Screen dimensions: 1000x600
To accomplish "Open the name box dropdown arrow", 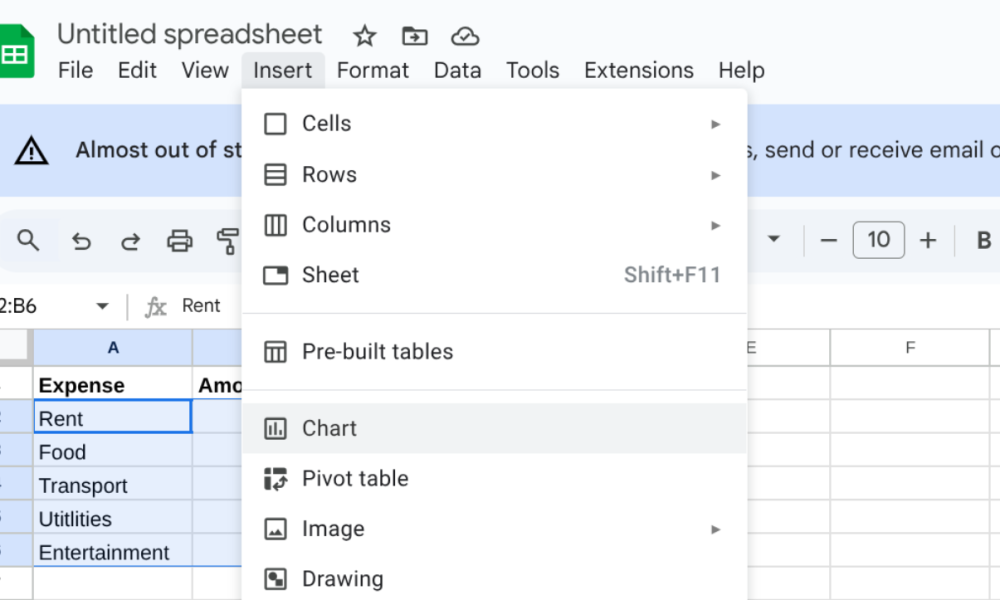I will tap(102, 306).
